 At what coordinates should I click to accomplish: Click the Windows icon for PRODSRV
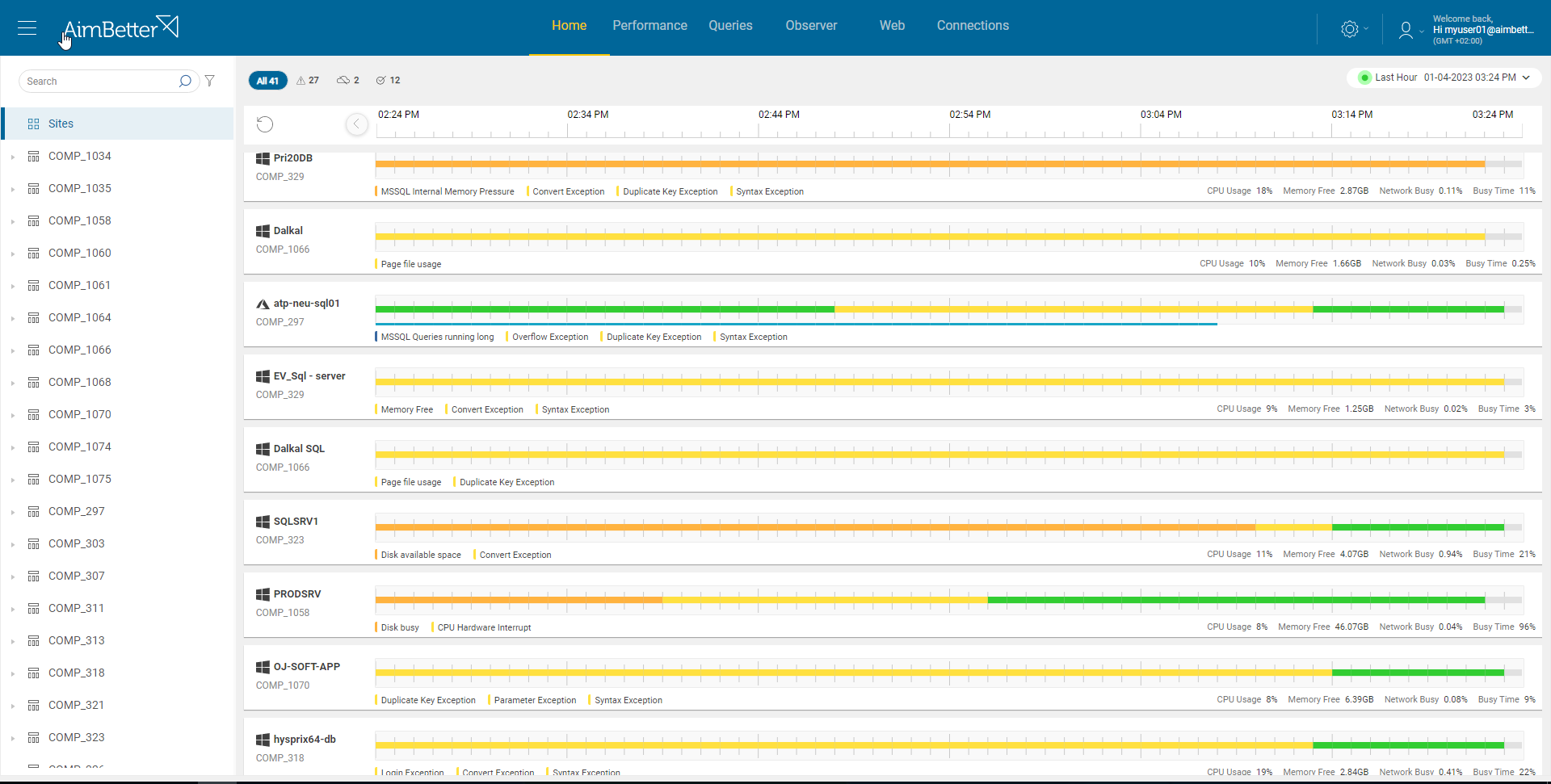tap(263, 594)
